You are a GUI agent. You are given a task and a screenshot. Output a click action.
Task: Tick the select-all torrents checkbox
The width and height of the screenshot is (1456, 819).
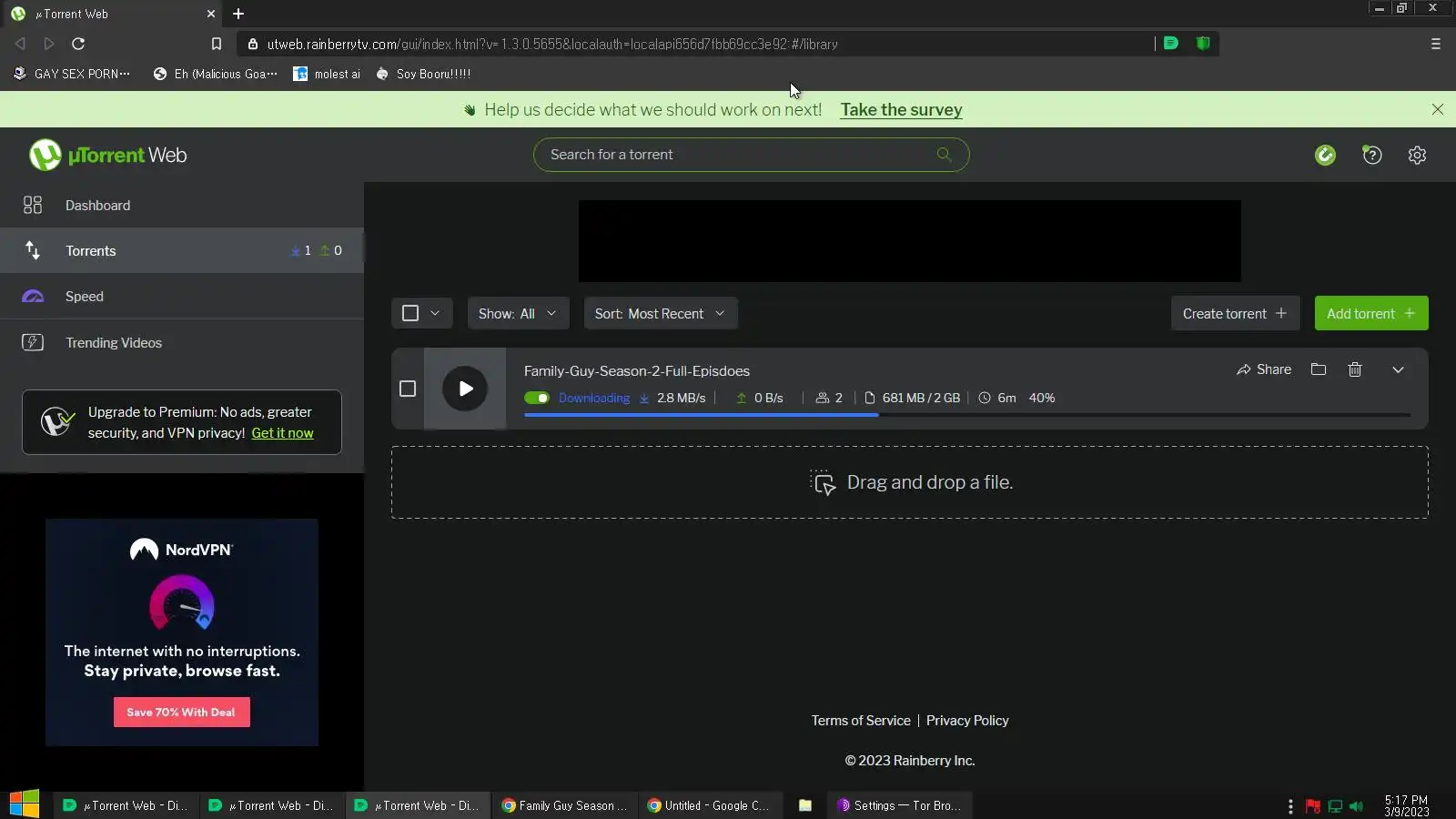410,313
